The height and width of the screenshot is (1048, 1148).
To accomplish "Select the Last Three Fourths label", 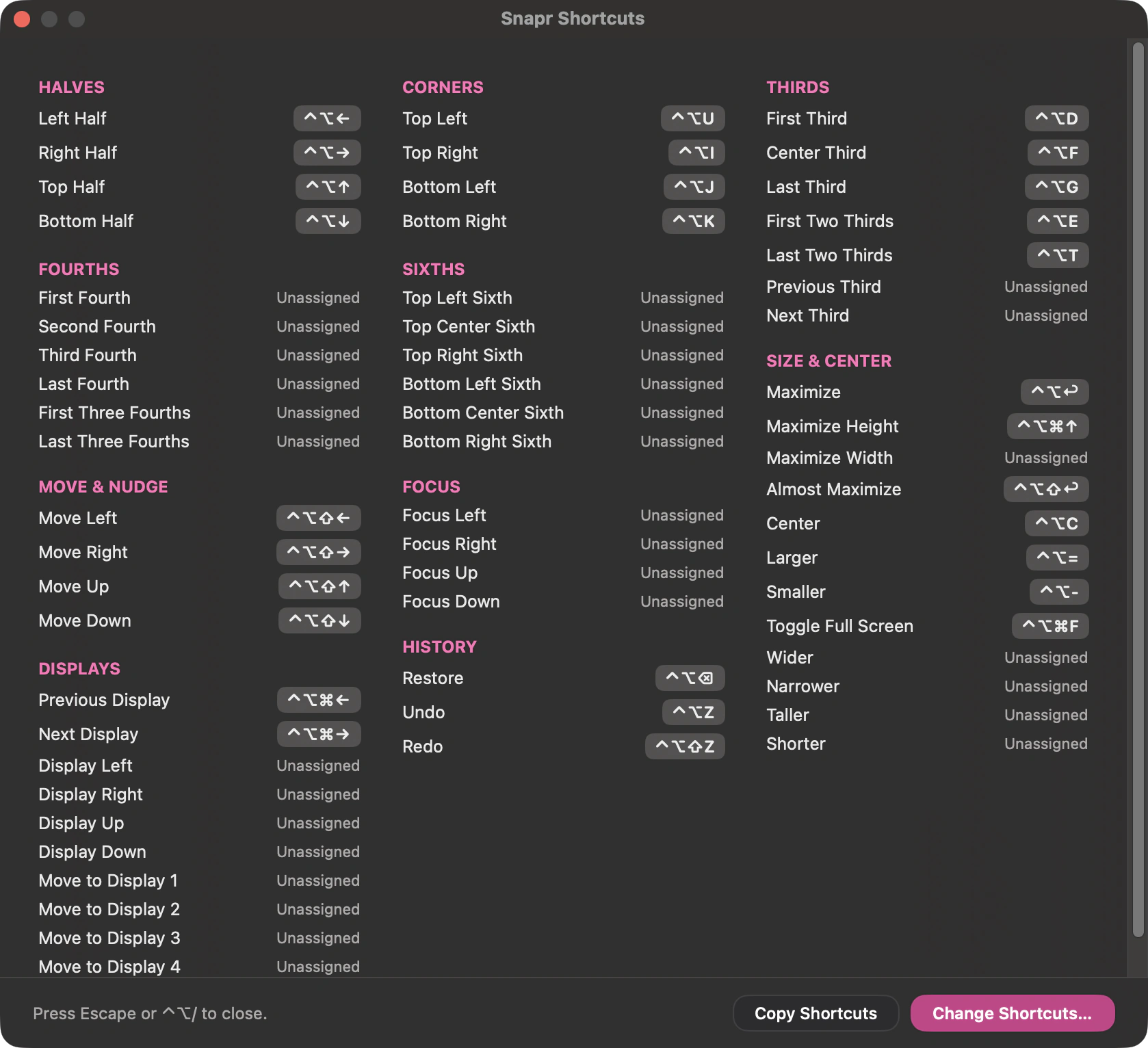I will point(114,441).
